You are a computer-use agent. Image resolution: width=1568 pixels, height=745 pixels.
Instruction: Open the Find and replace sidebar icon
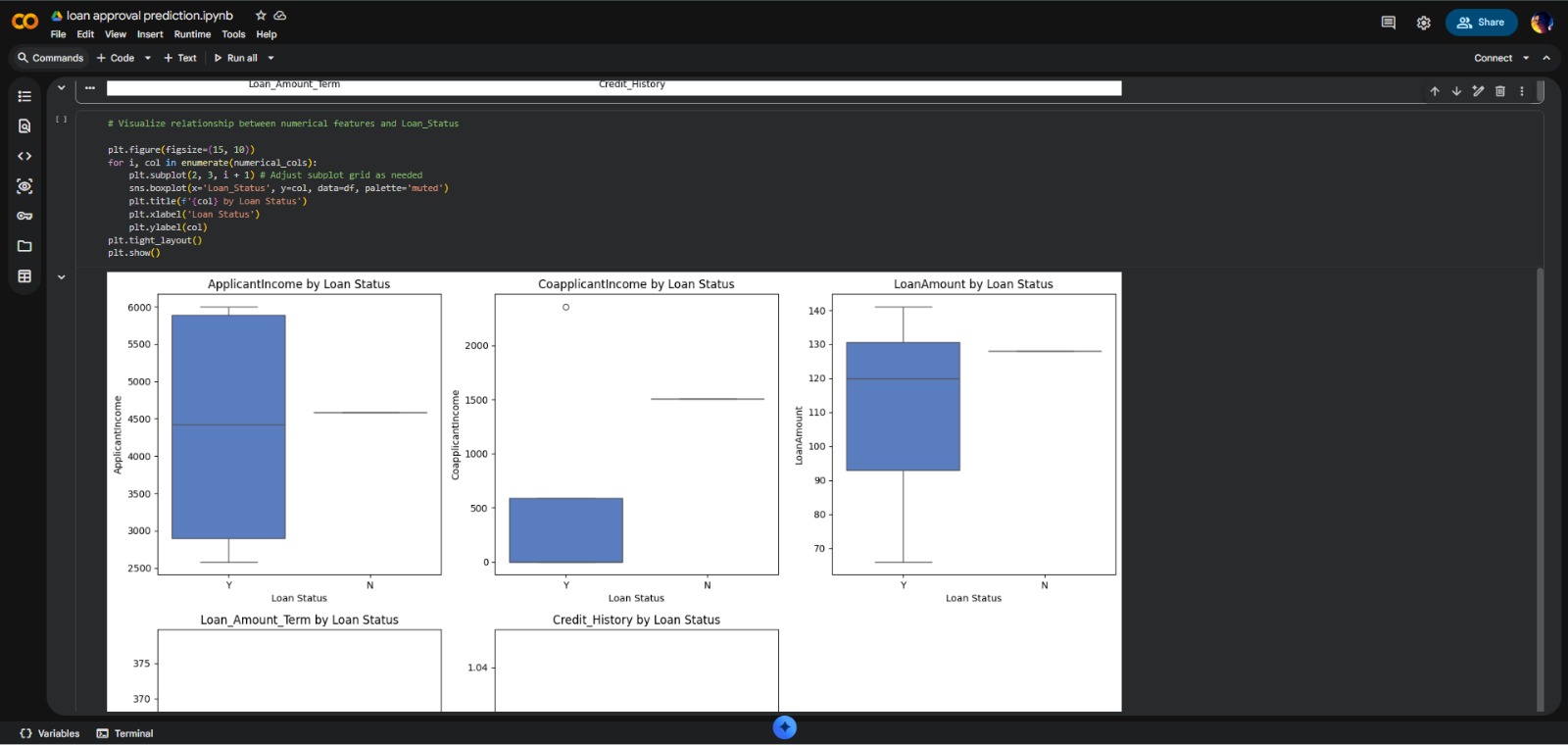(24, 126)
